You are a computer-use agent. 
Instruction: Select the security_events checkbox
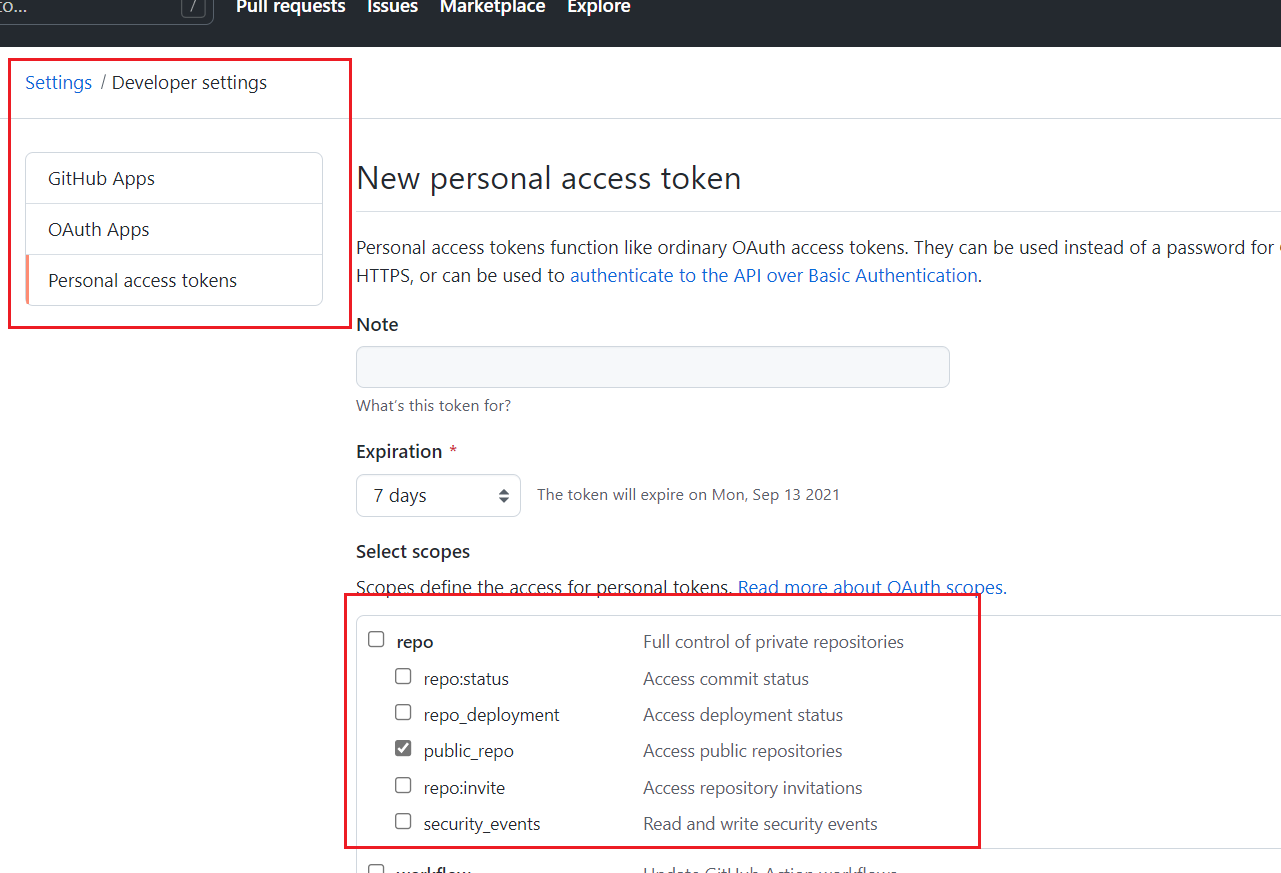click(x=403, y=822)
